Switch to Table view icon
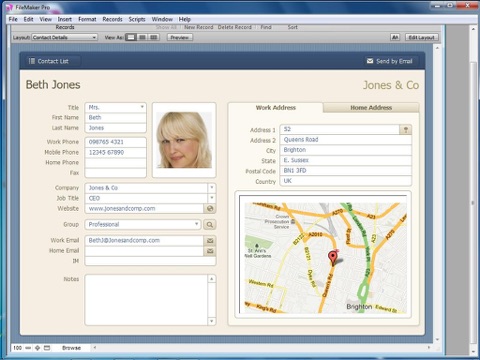480x360 pixels. click(x=154, y=37)
